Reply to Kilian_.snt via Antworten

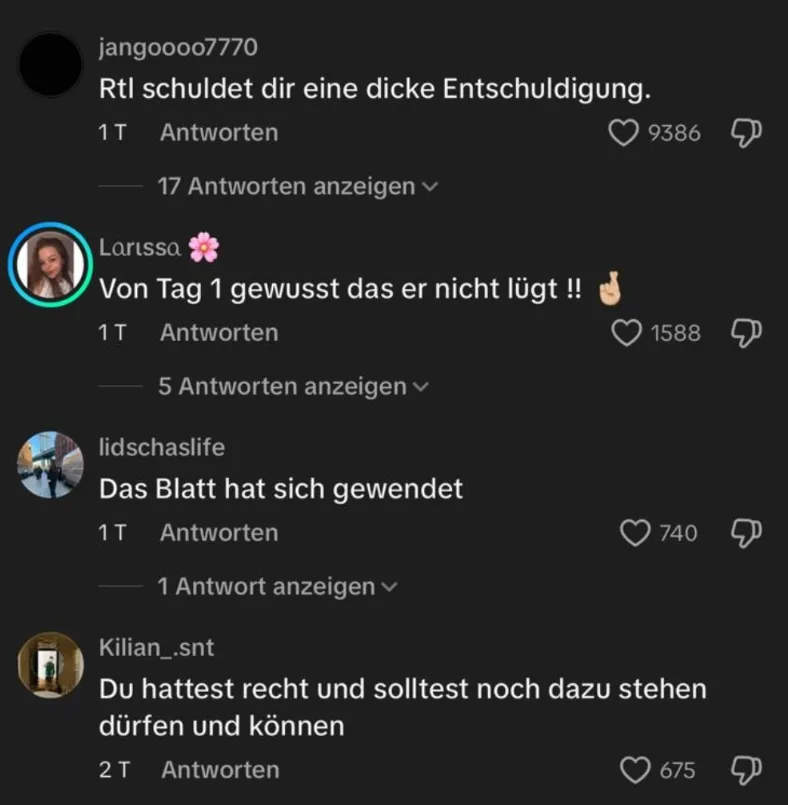click(220, 770)
